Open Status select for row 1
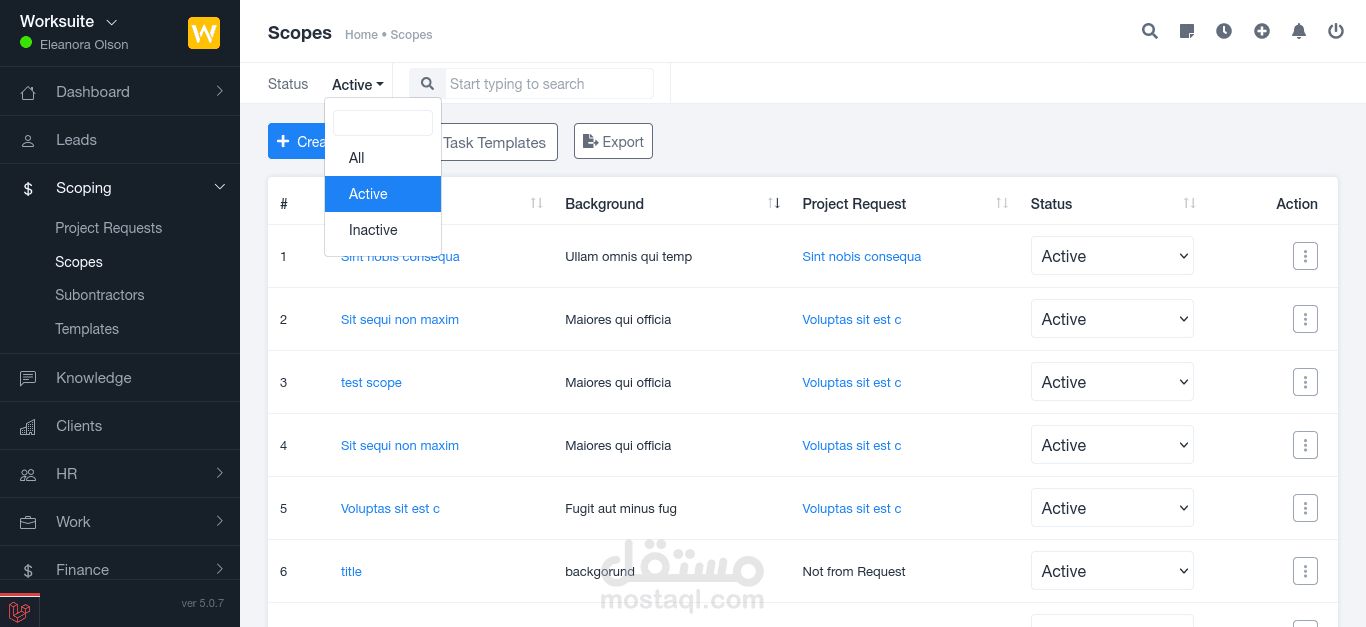This screenshot has height=627, width=1366. [1112, 256]
